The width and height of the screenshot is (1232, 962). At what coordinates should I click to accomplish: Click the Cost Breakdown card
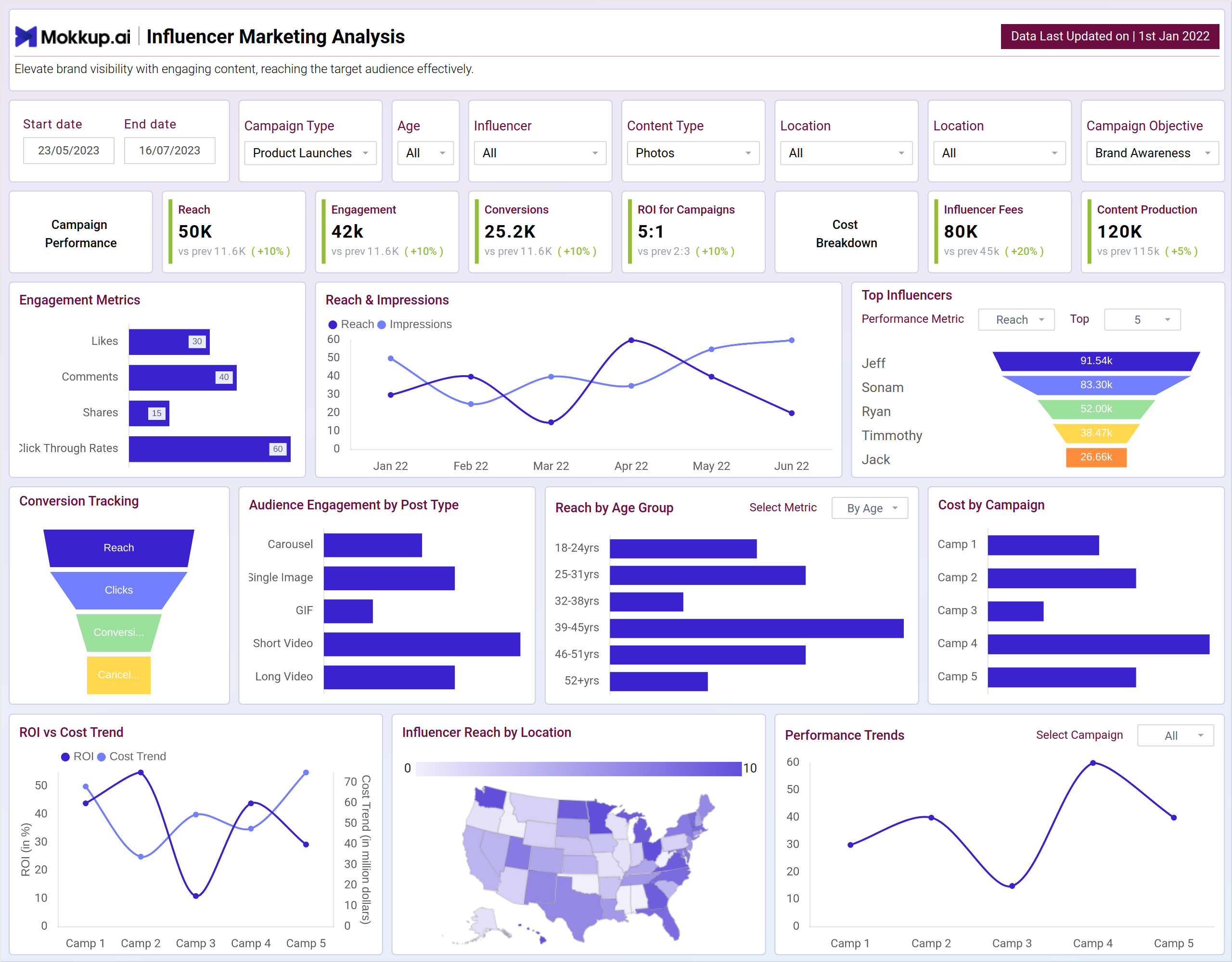(x=846, y=232)
